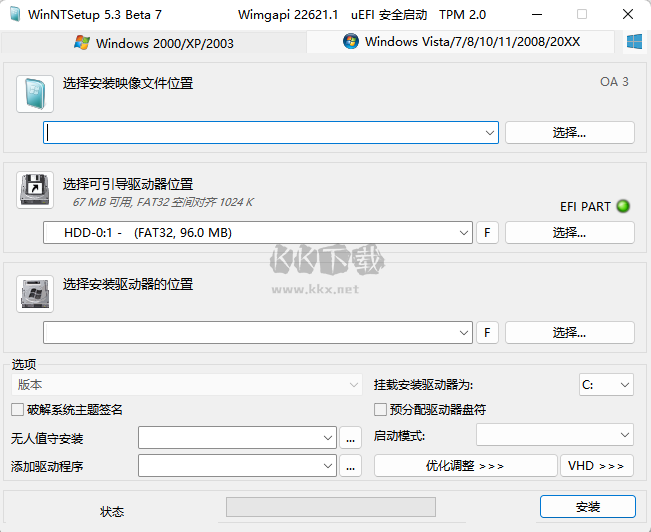Click the OA 3 label
This screenshot has height=532, width=651.
click(614, 82)
